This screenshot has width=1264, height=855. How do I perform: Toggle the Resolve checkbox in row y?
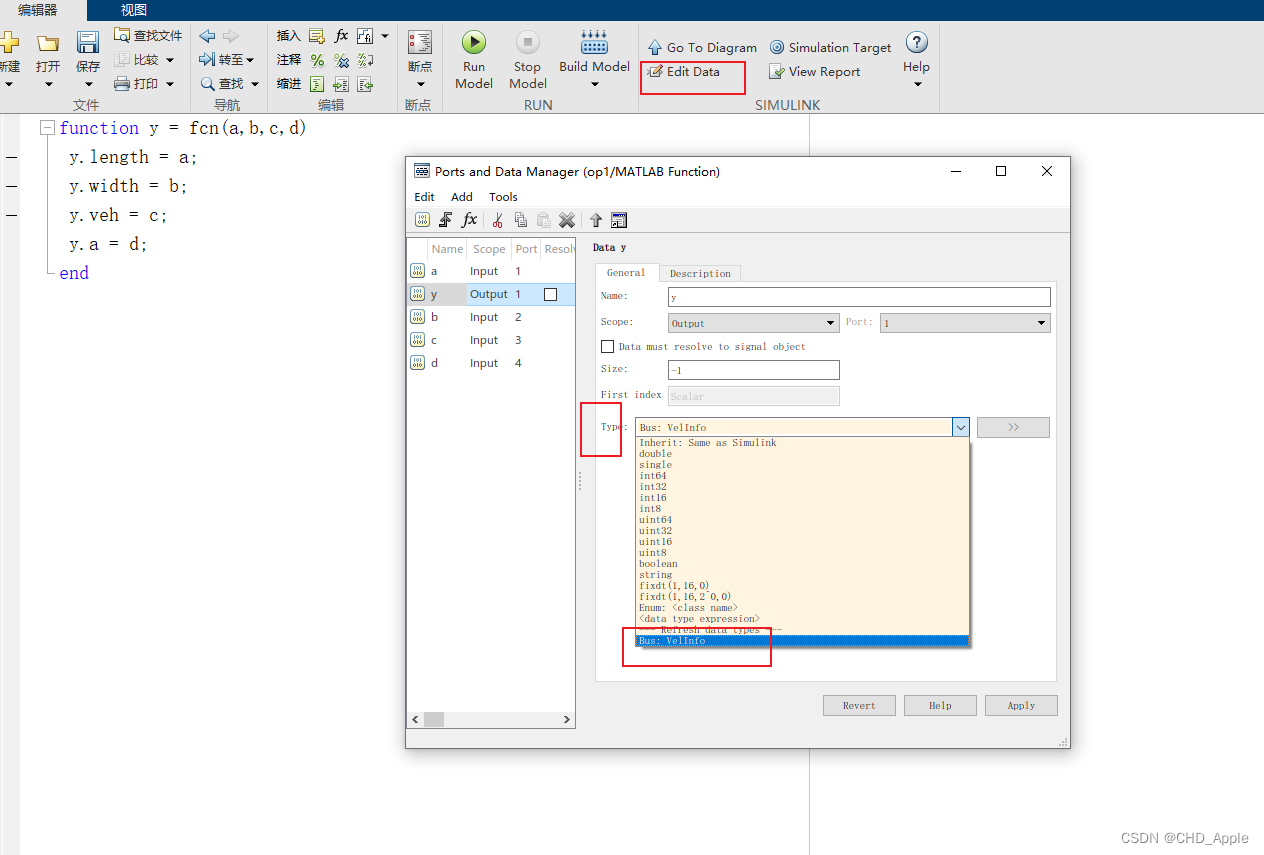click(550, 295)
